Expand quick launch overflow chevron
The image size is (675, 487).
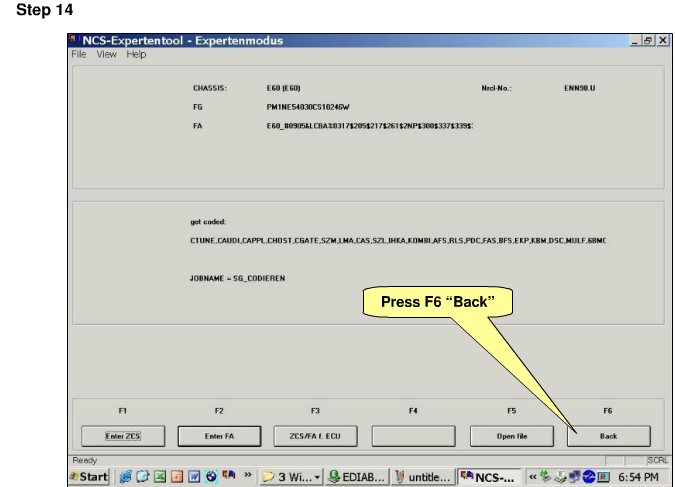point(248,475)
